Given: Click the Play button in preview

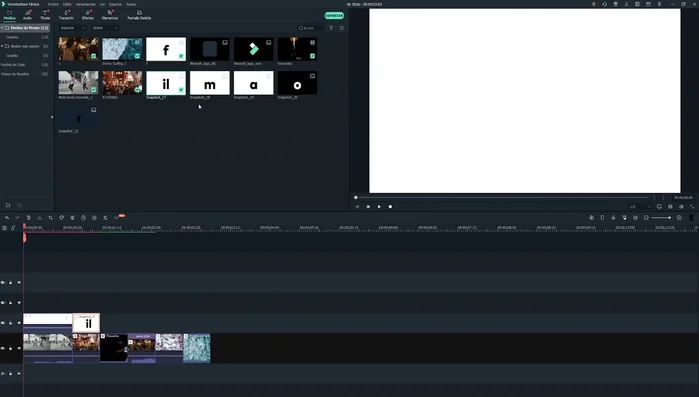Looking at the screenshot, I should coord(379,207).
